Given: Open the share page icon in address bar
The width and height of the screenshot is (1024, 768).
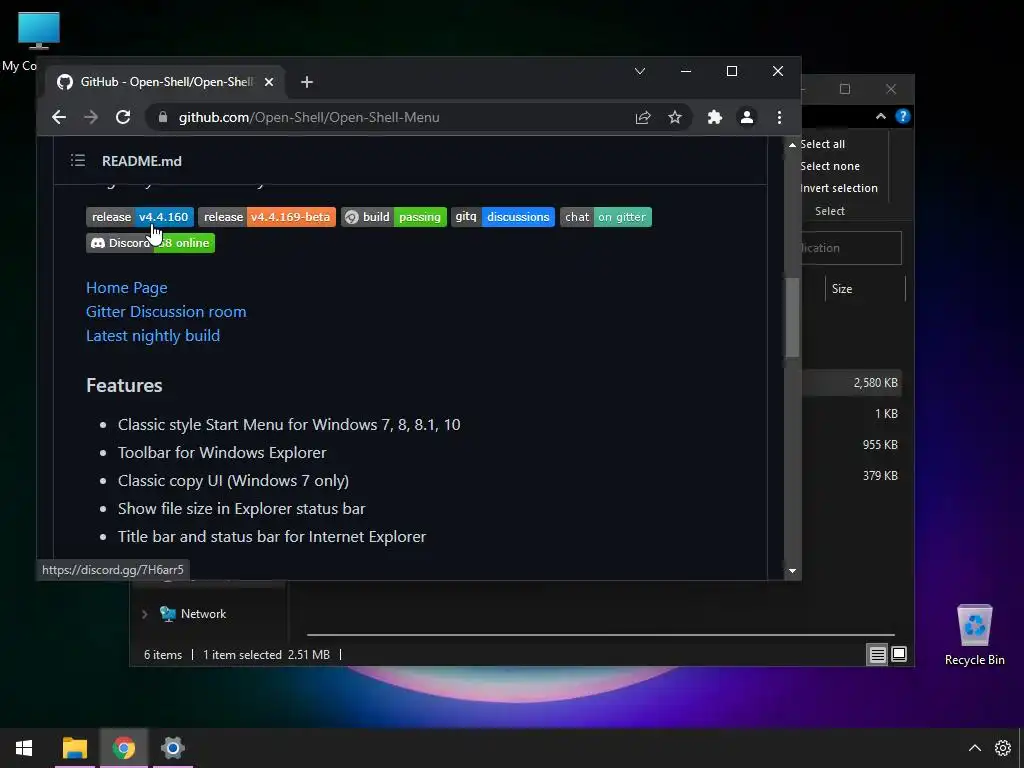Looking at the screenshot, I should pos(643,118).
